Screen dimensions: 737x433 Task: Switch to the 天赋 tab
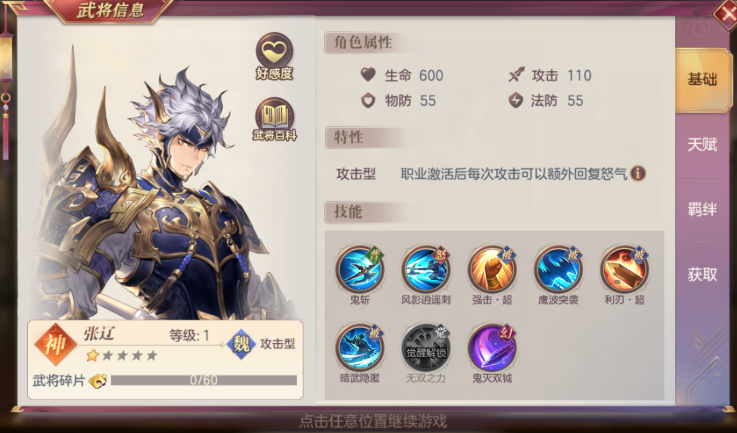(702, 145)
